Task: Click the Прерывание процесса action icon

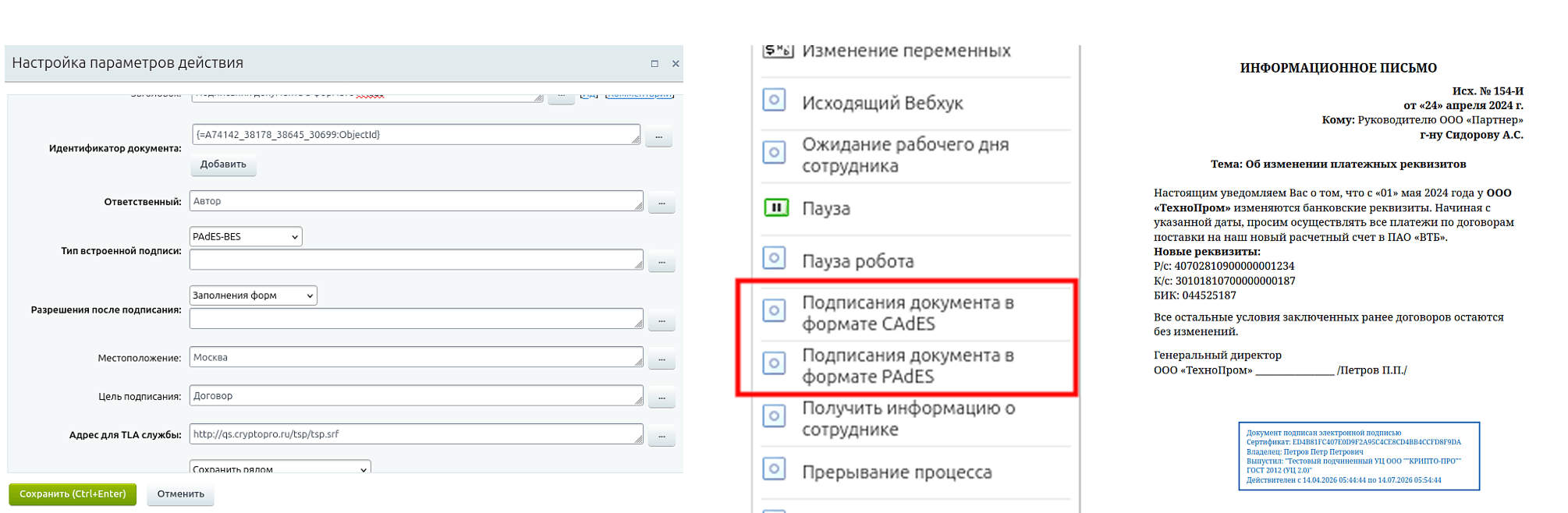Action: pos(773,469)
